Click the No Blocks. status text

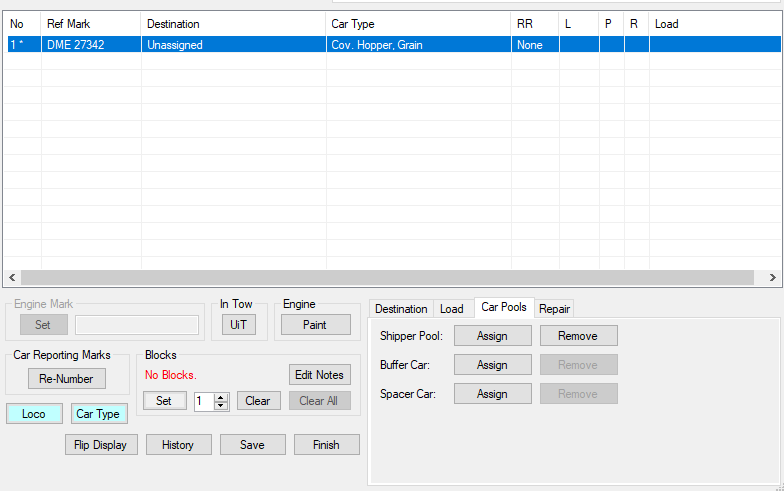click(x=171, y=375)
